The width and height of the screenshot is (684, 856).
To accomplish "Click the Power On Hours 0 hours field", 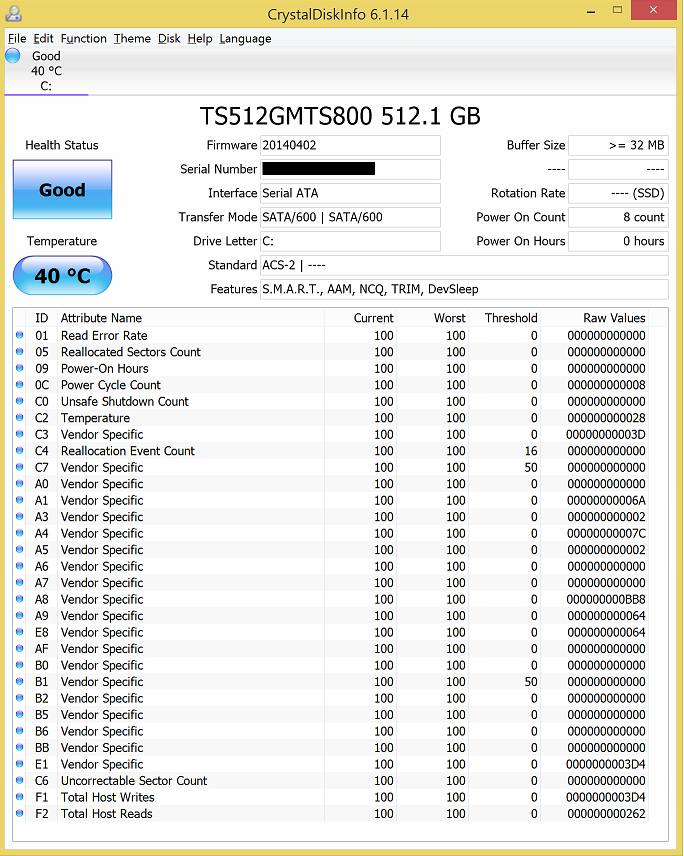I will pos(618,241).
